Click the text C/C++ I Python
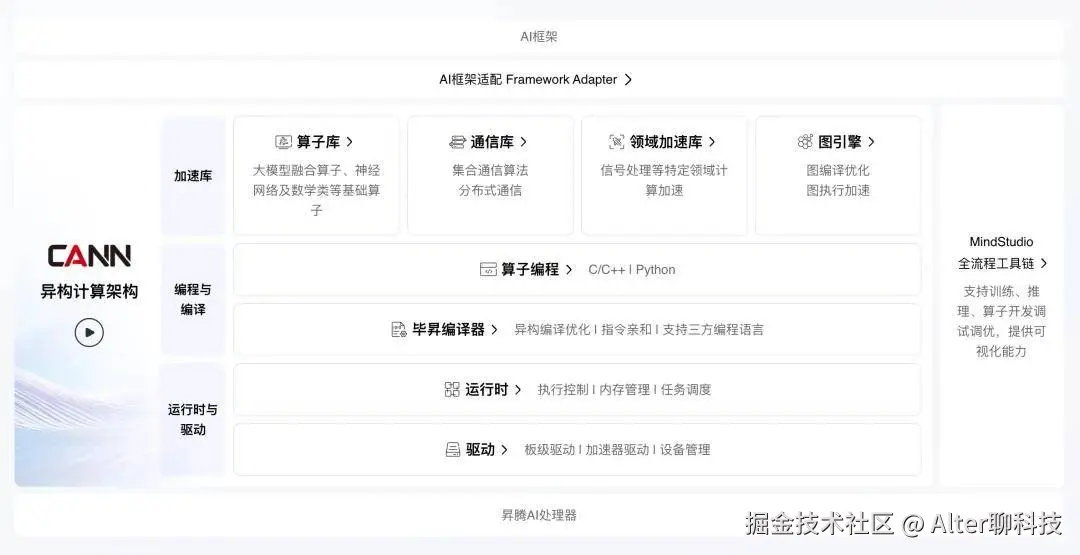 tap(632, 270)
